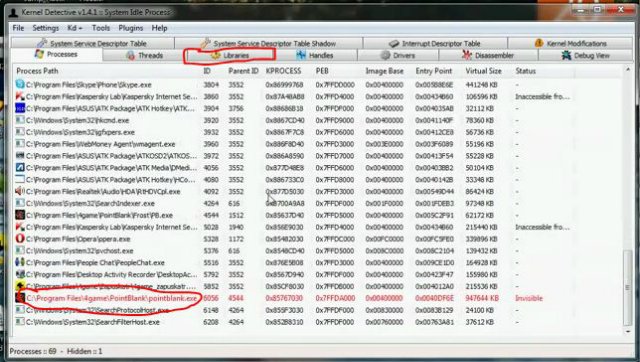Click the first Kaspersky icon, PID 3860
Image resolution: width=640 pixels, height=362 pixels.
tap(20, 96)
